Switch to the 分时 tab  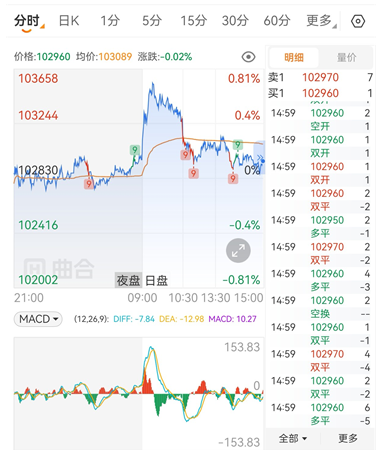coord(27,21)
